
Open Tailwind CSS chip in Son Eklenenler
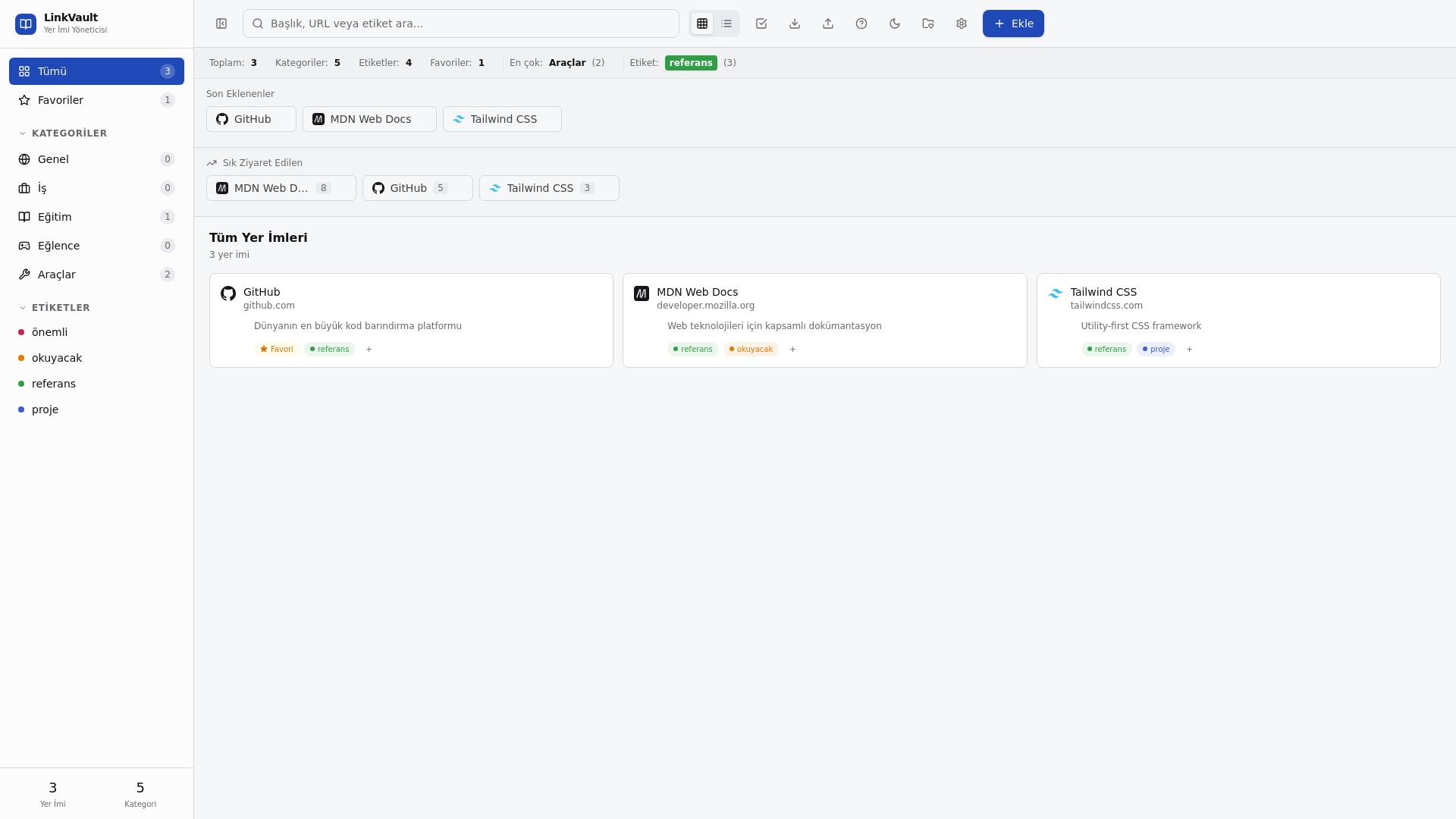coord(502,119)
